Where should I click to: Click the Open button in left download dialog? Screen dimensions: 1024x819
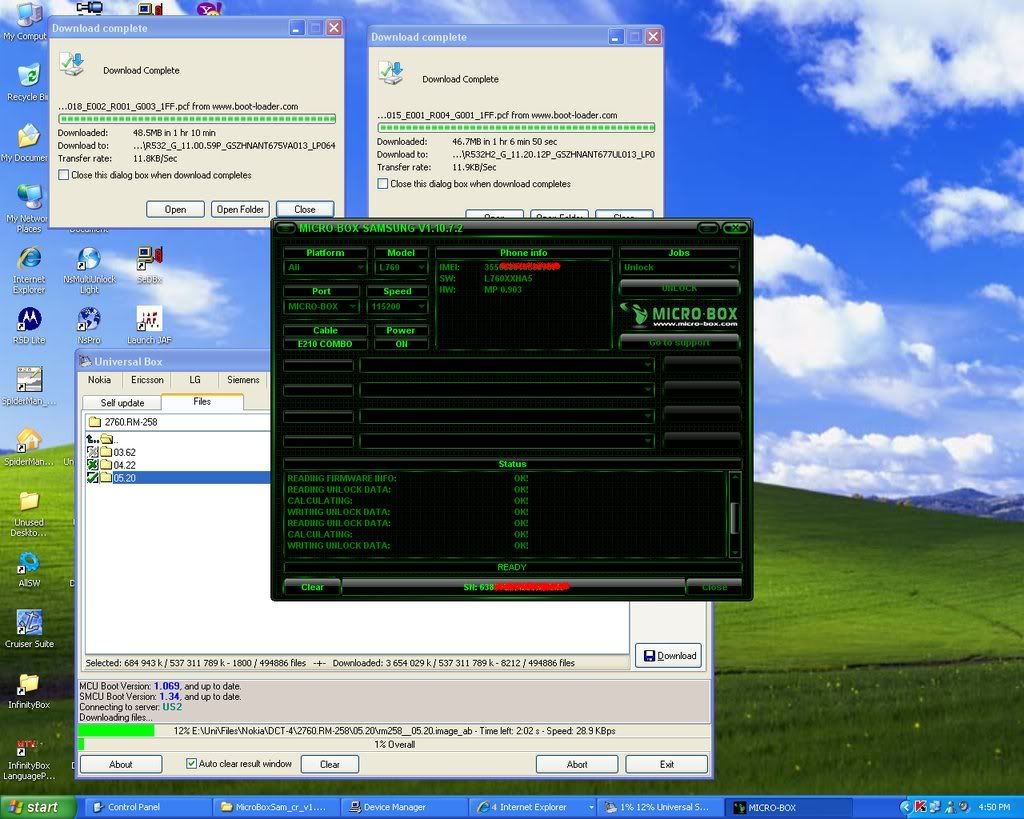click(x=175, y=209)
